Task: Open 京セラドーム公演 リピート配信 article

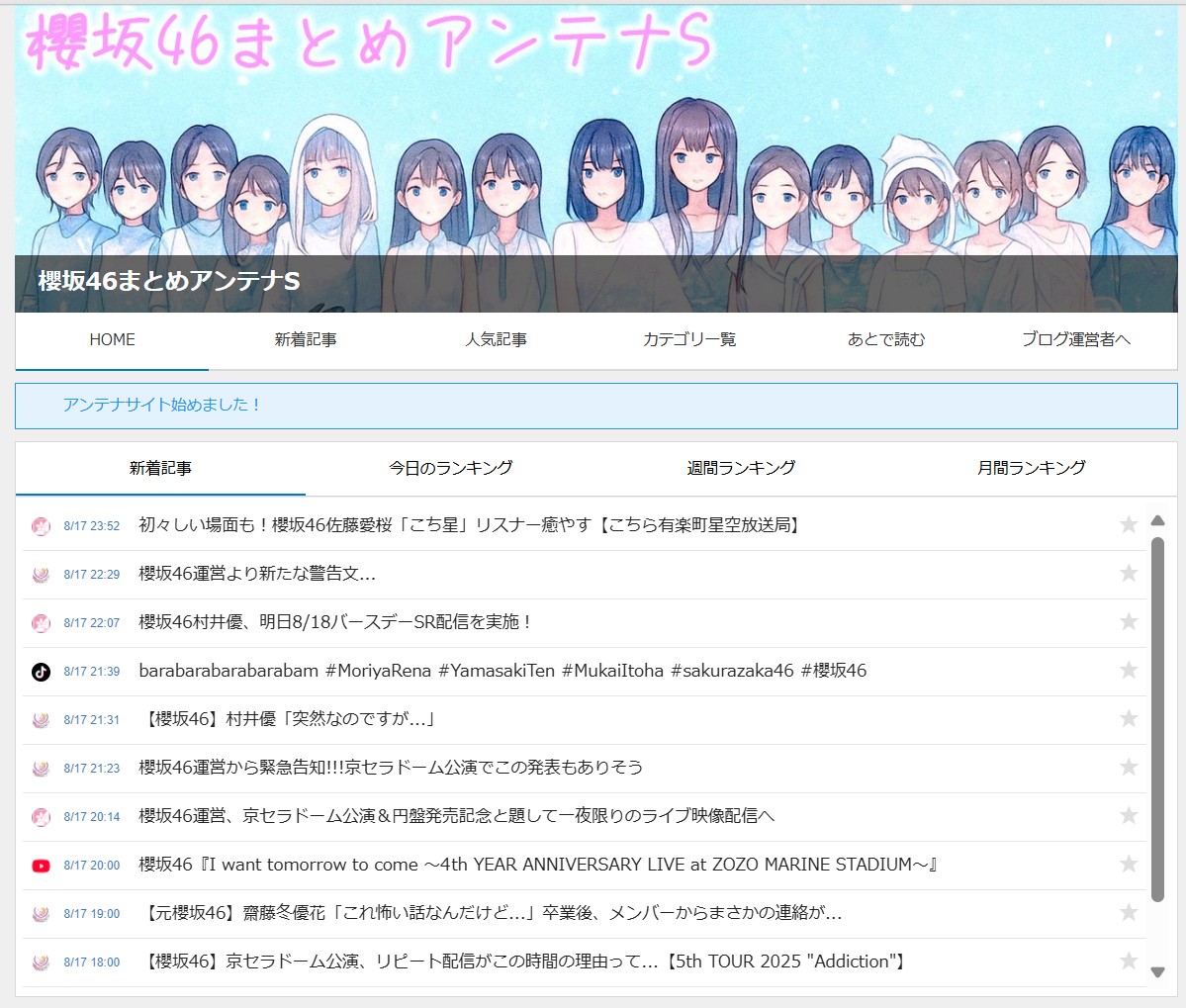Action: click(524, 962)
